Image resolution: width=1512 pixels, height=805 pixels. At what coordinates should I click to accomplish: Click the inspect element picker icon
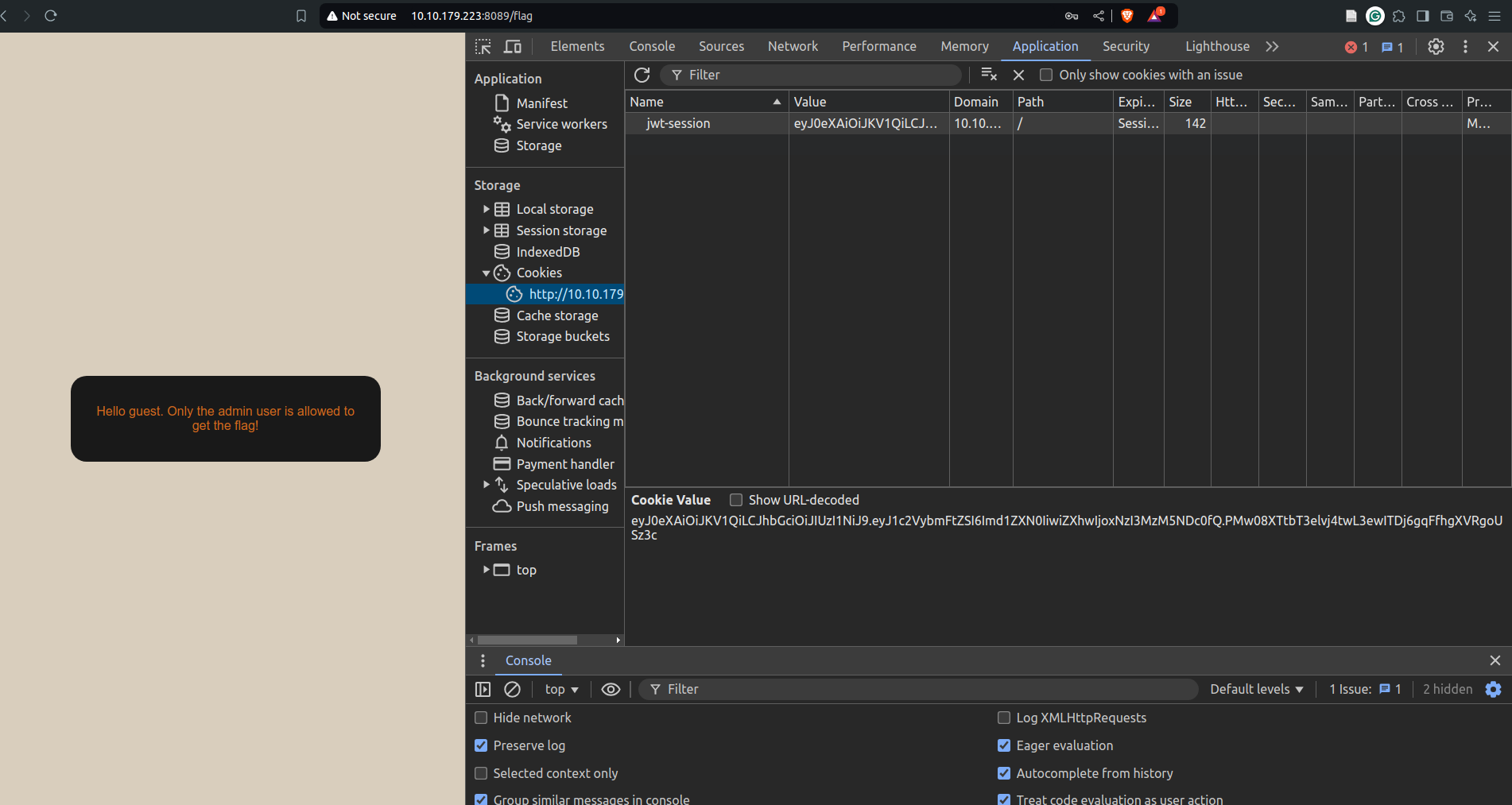(483, 47)
